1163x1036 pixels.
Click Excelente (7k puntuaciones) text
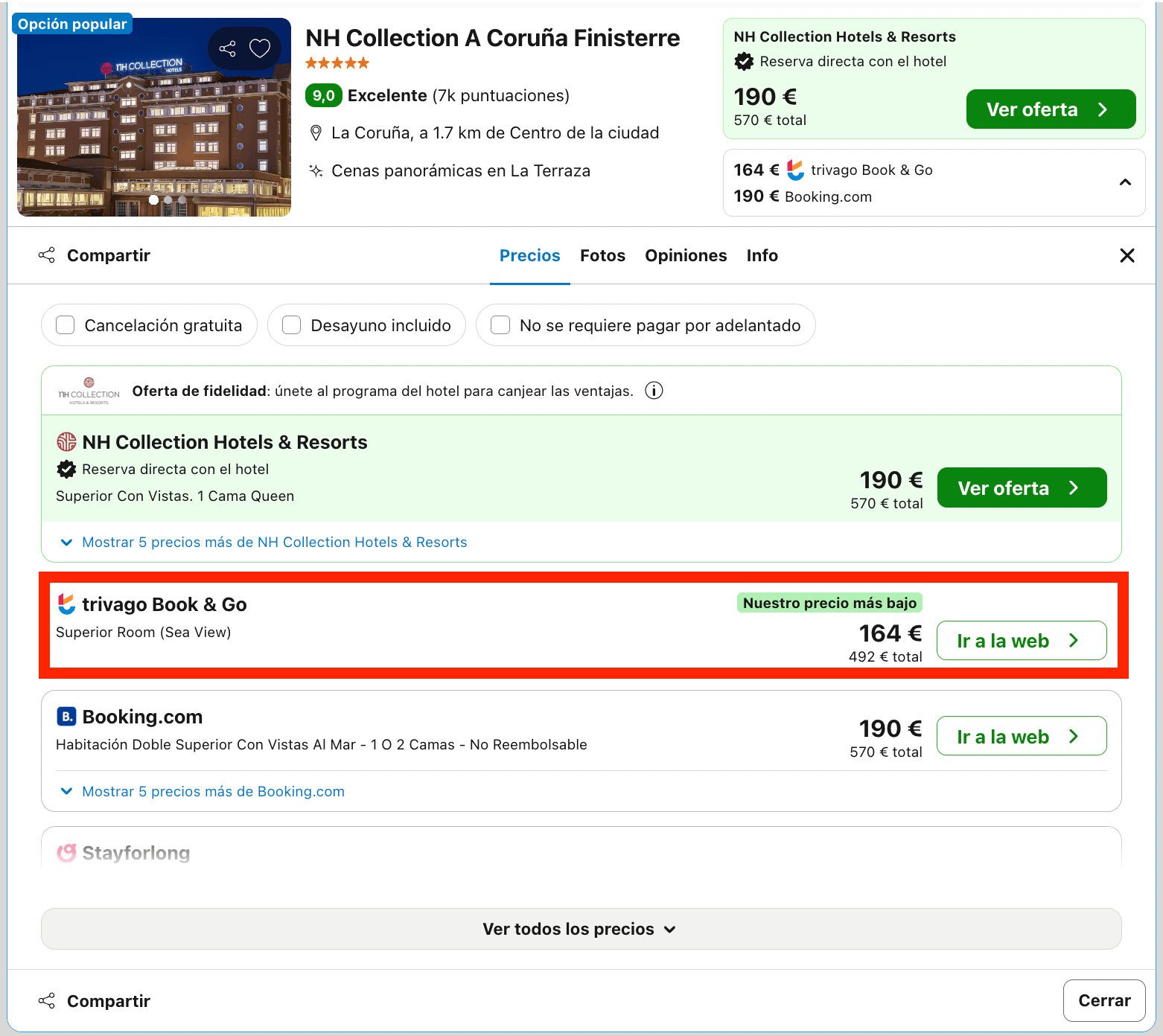pos(458,95)
